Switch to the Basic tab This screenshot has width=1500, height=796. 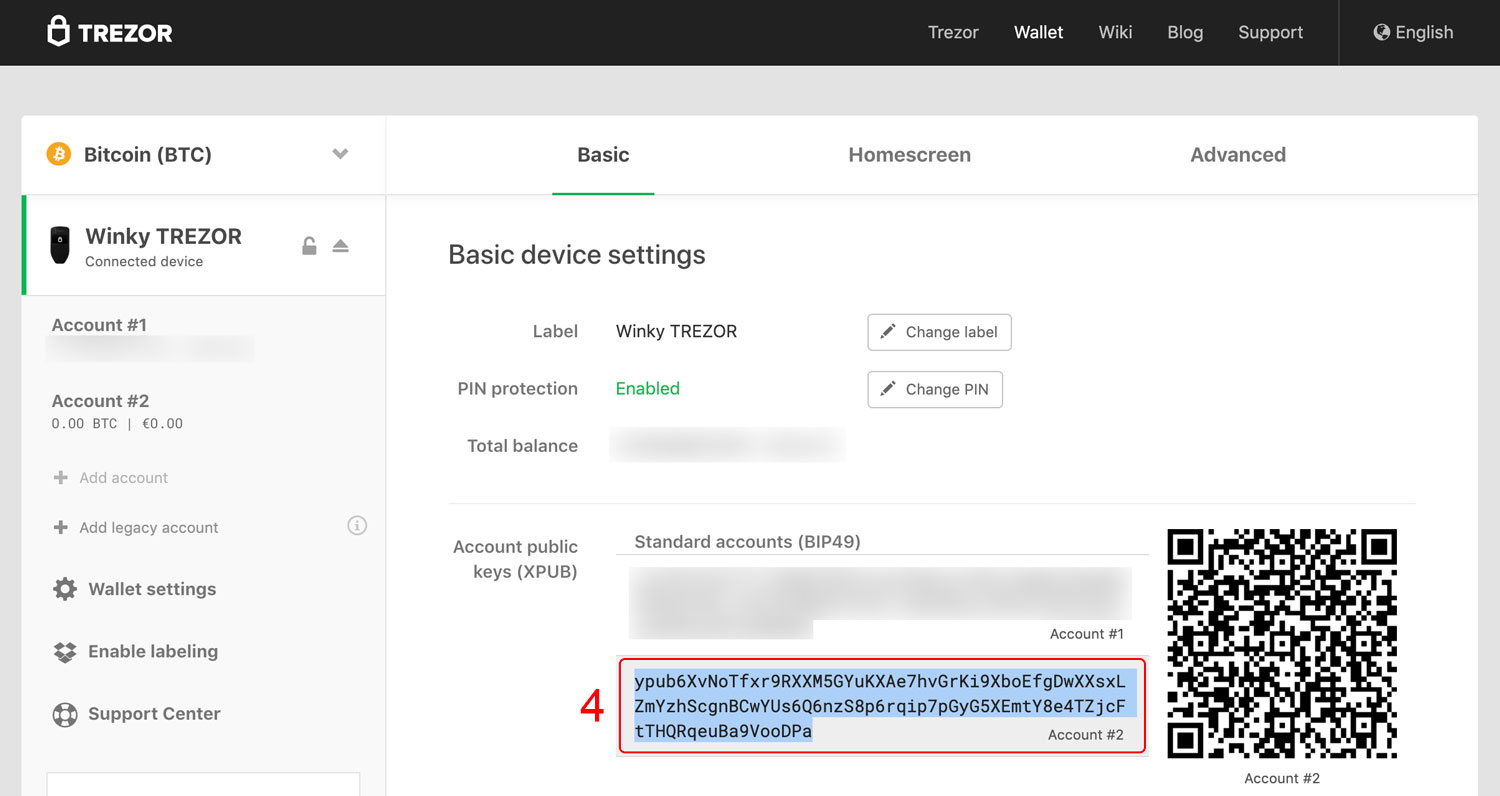(x=603, y=155)
